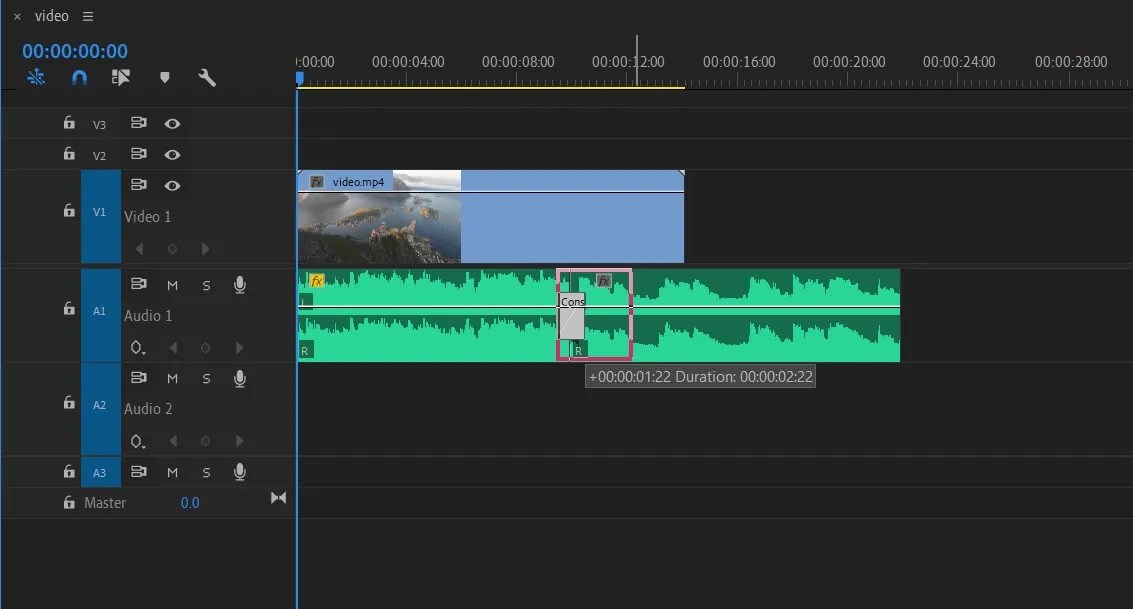Mute the Audio 1 track
Image resolution: width=1133 pixels, height=609 pixels.
click(171, 285)
